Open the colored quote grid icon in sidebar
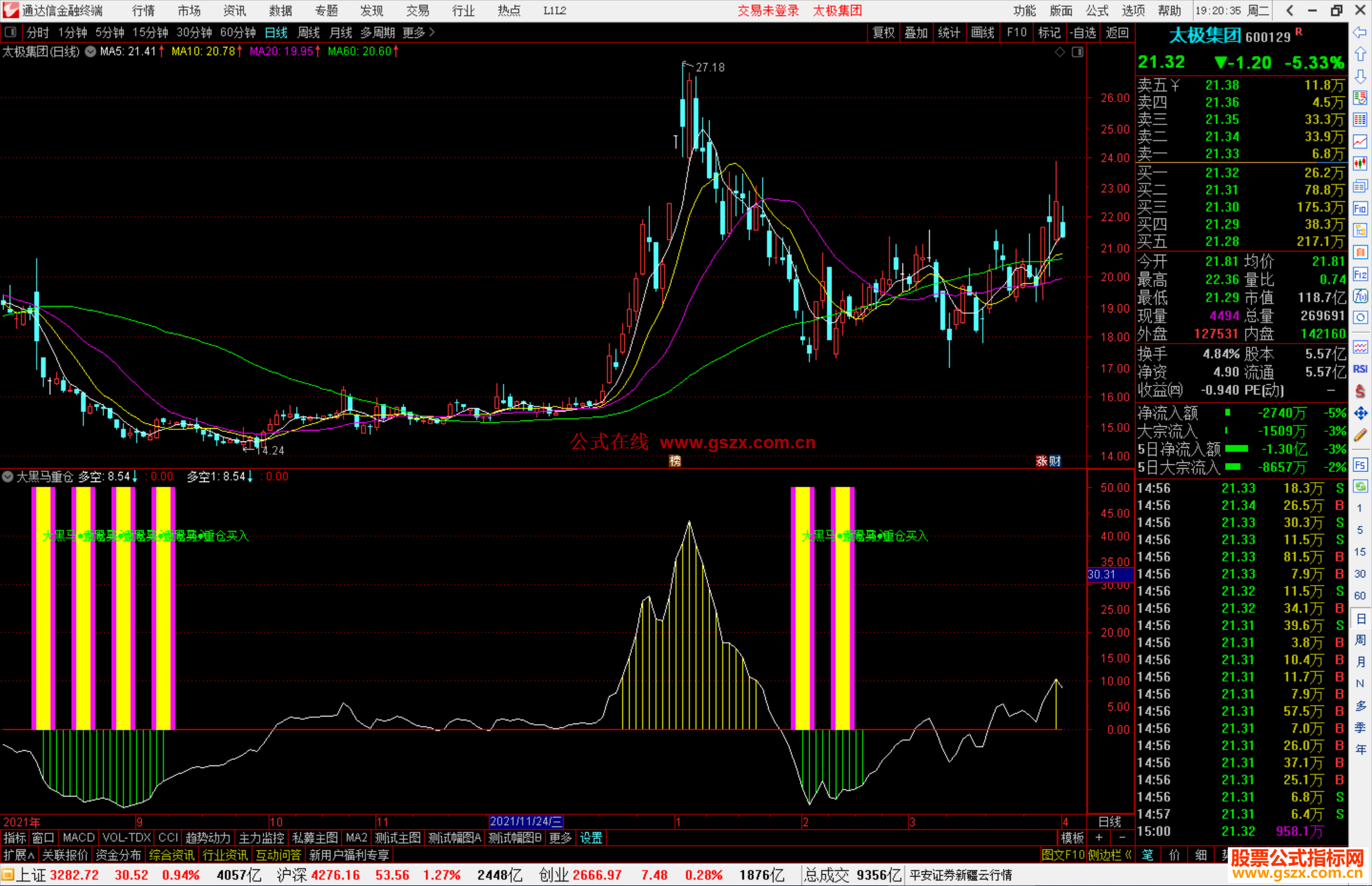This screenshot has width=1372, height=886. [x=1360, y=120]
